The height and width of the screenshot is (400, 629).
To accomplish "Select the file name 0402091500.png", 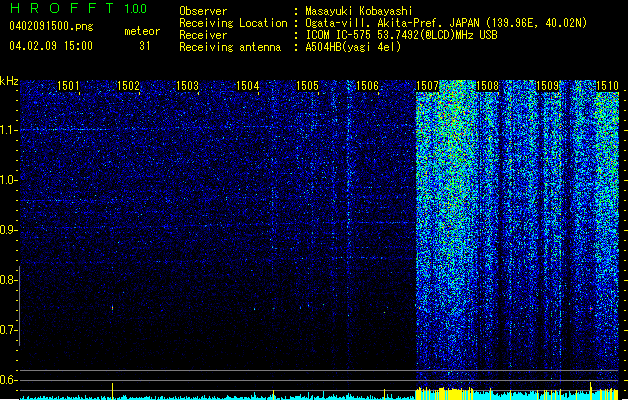I will coord(51,26).
